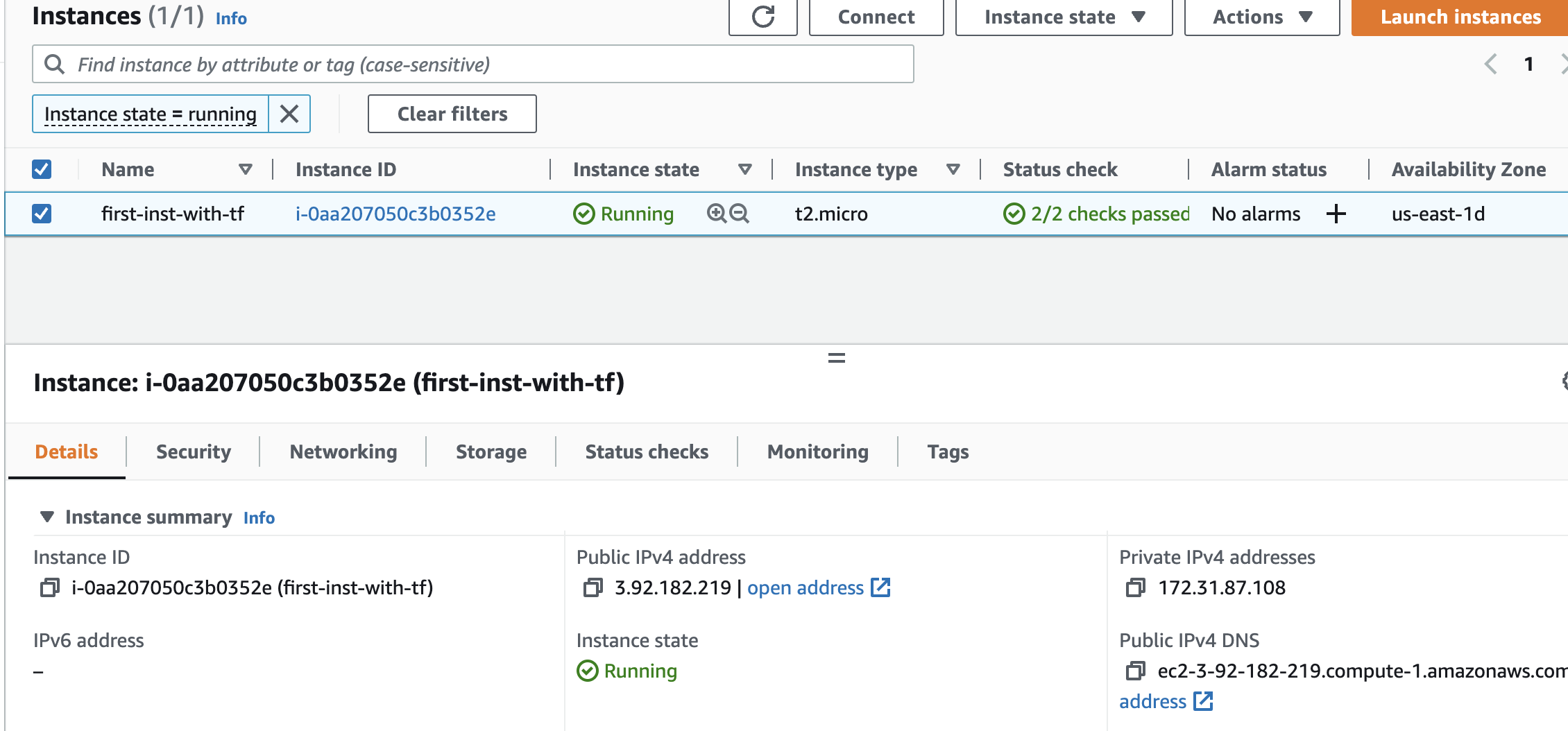Open the Instance state dropdown button
1568x731 pixels.
(x=1064, y=17)
